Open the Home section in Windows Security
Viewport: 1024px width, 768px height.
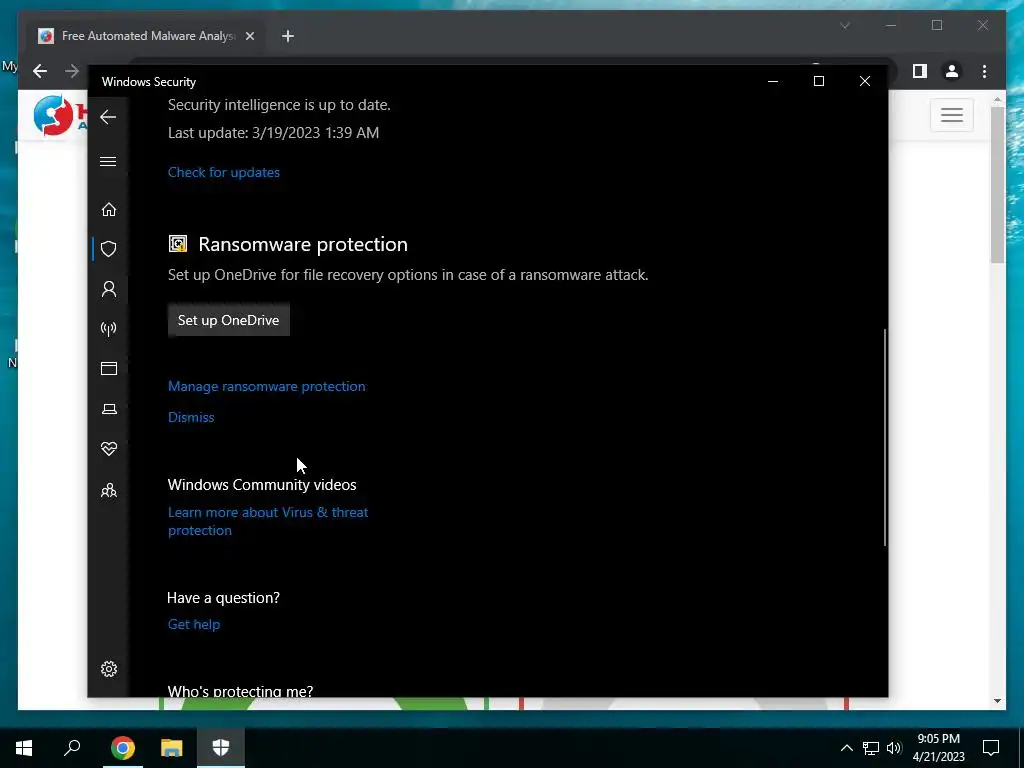point(108,210)
